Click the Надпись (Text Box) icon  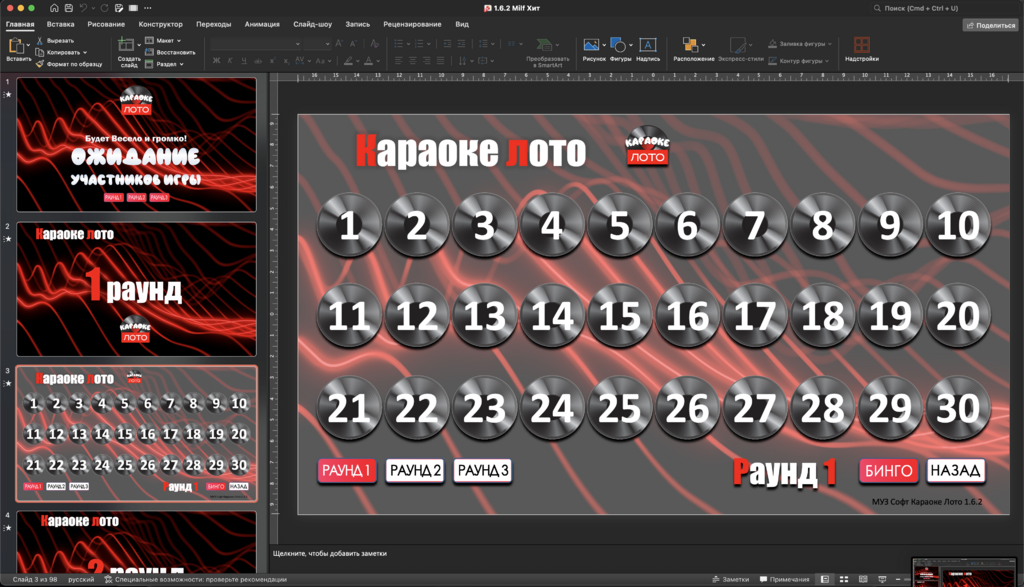pos(648,44)
